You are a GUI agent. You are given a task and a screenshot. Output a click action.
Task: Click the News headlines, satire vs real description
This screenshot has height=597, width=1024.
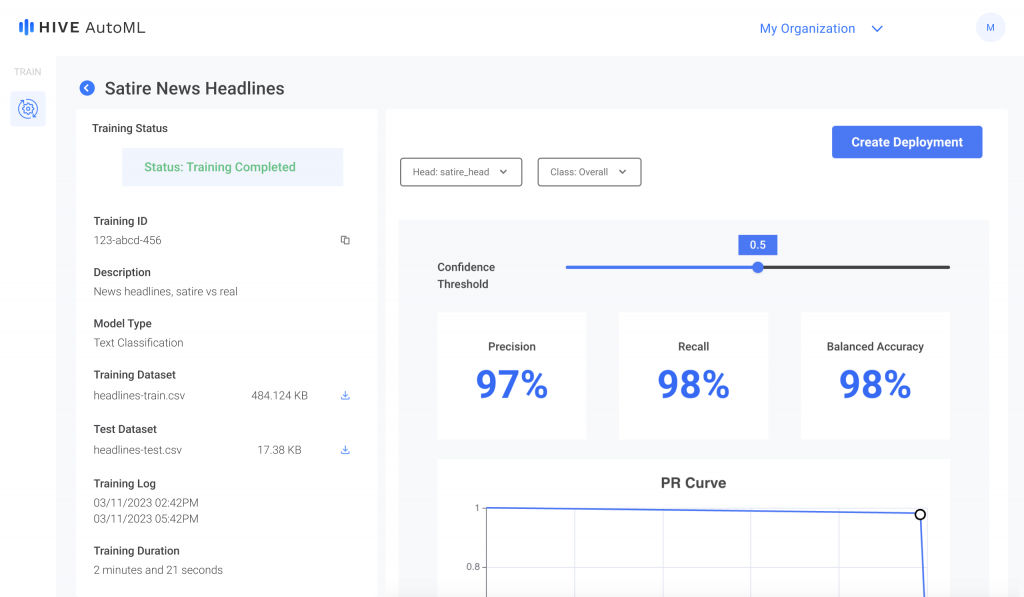click(x=165, y=291)
